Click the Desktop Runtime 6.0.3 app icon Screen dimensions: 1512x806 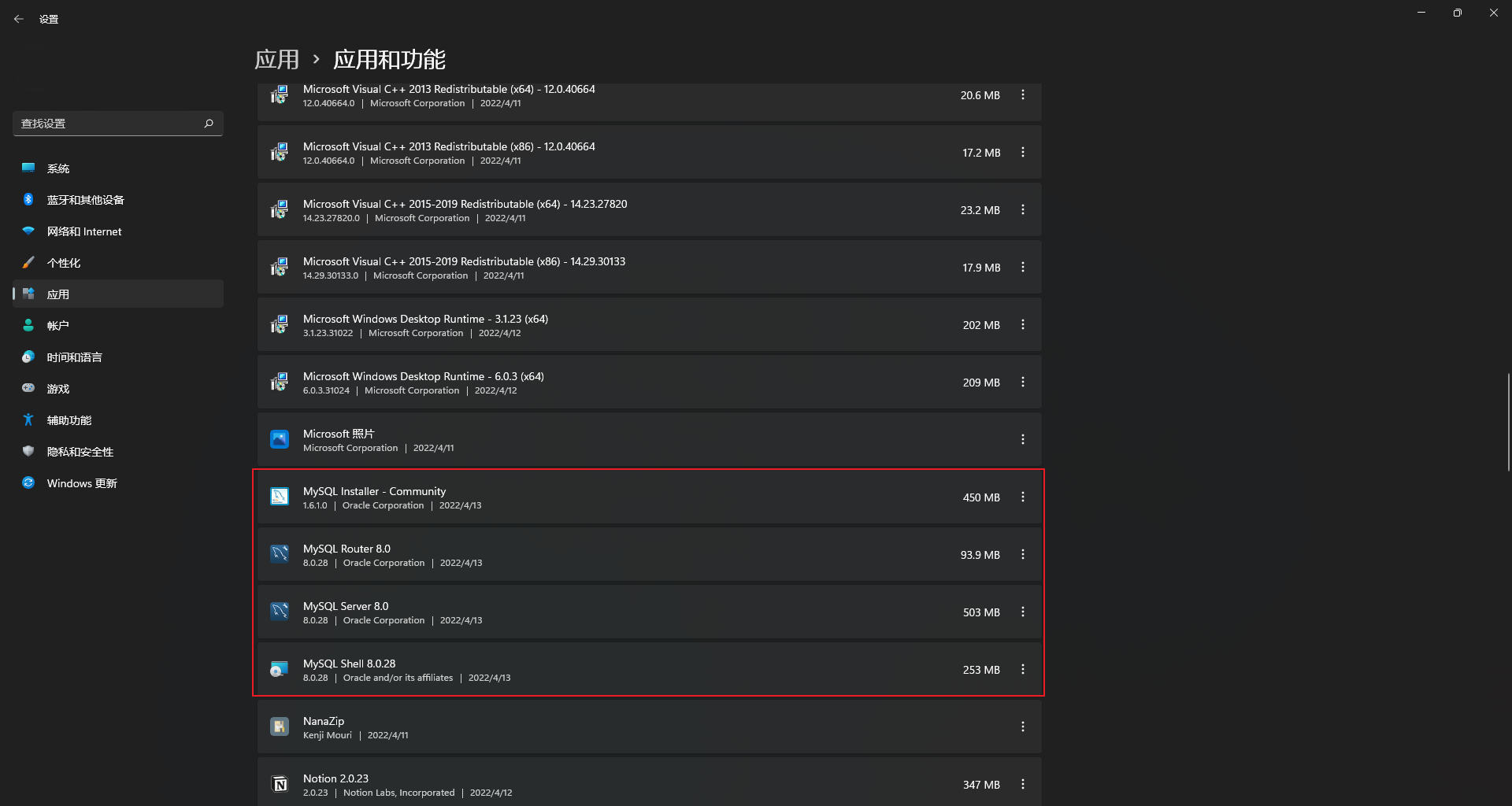coord(280,383)
